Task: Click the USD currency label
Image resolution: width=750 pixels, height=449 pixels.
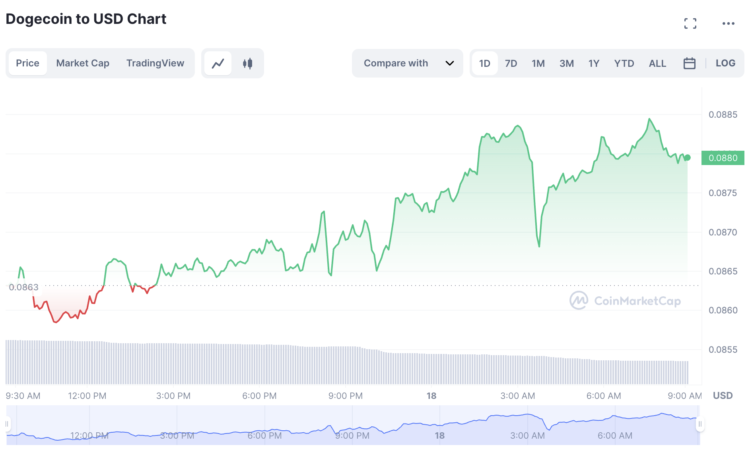Action: click(723, 395)
